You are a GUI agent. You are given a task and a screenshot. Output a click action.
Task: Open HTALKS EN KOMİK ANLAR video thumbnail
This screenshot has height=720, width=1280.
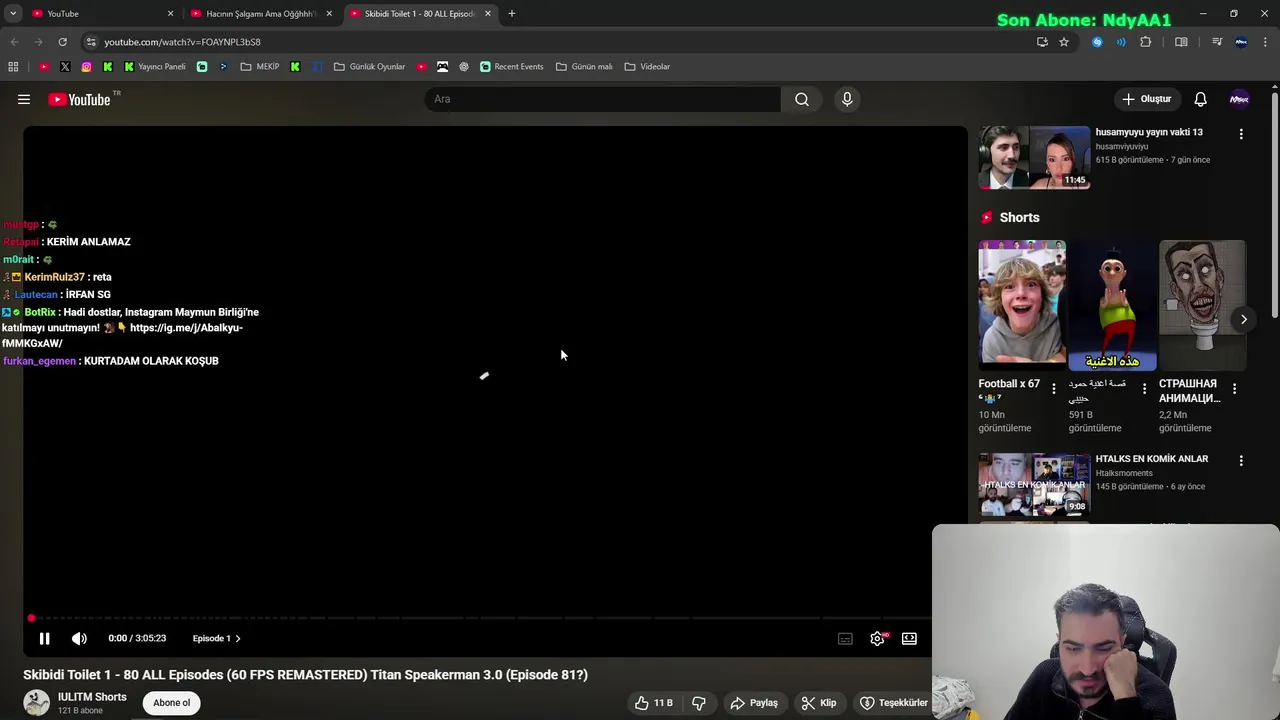point(1034,484)
